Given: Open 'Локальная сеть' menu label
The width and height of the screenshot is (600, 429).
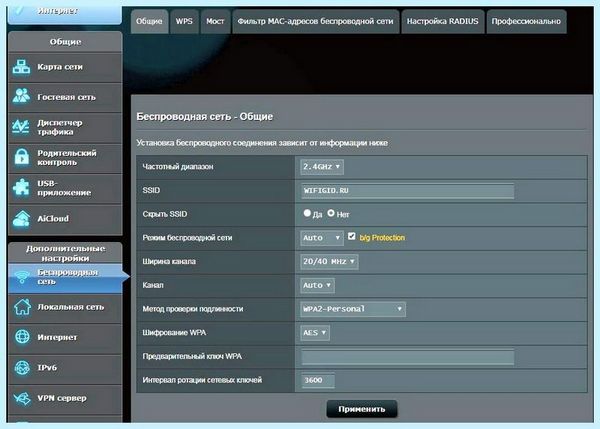Looking at the screenshot, I should pyautogui.click(x=70, y=307).
